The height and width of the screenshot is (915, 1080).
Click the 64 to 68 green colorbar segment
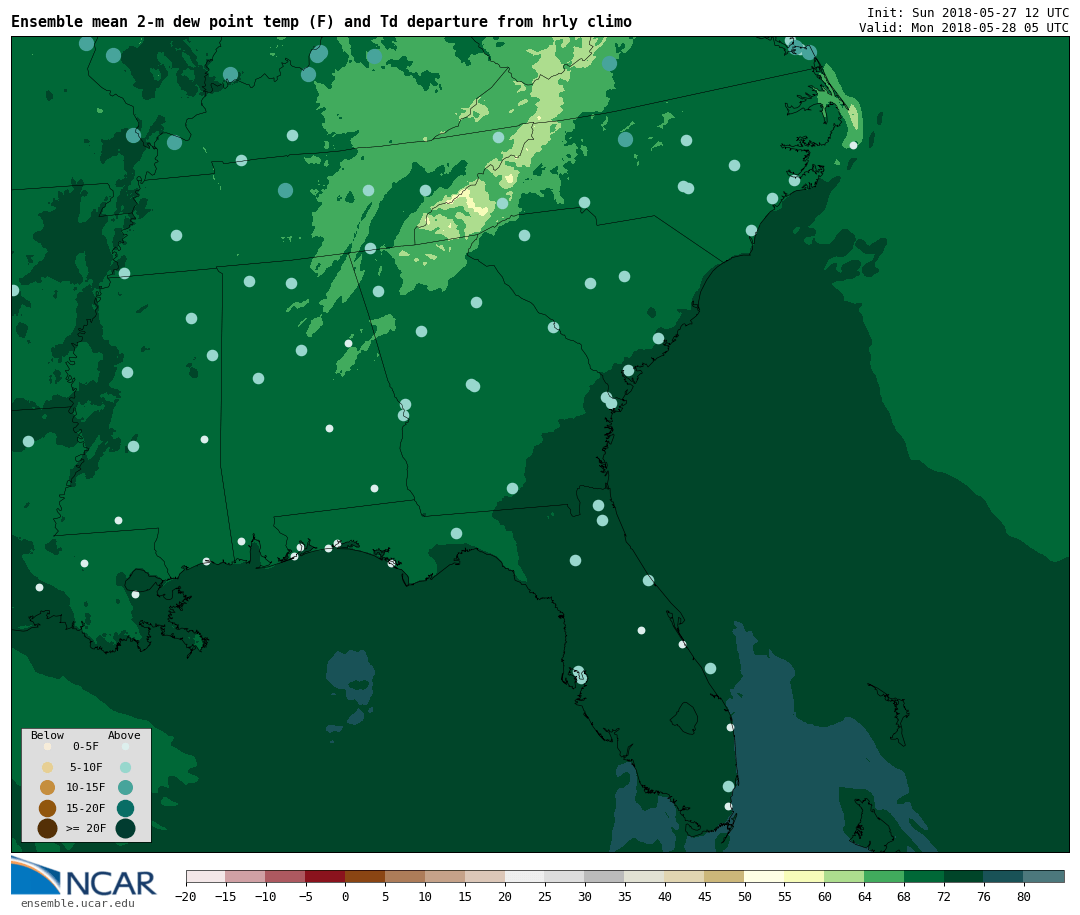click(x=884, y=876)
